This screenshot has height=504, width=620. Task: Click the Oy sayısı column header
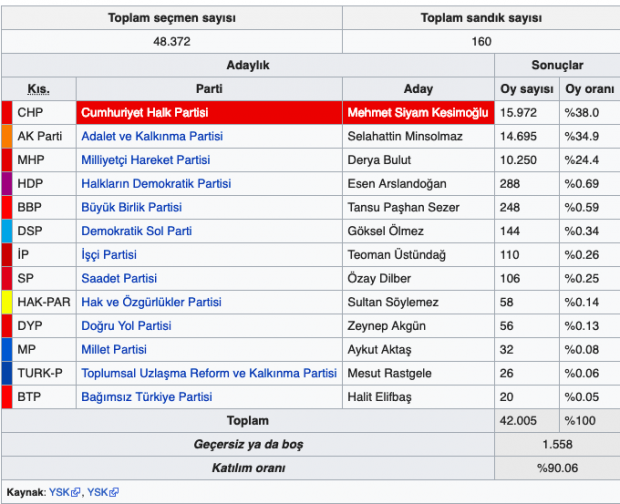(527, 89)
